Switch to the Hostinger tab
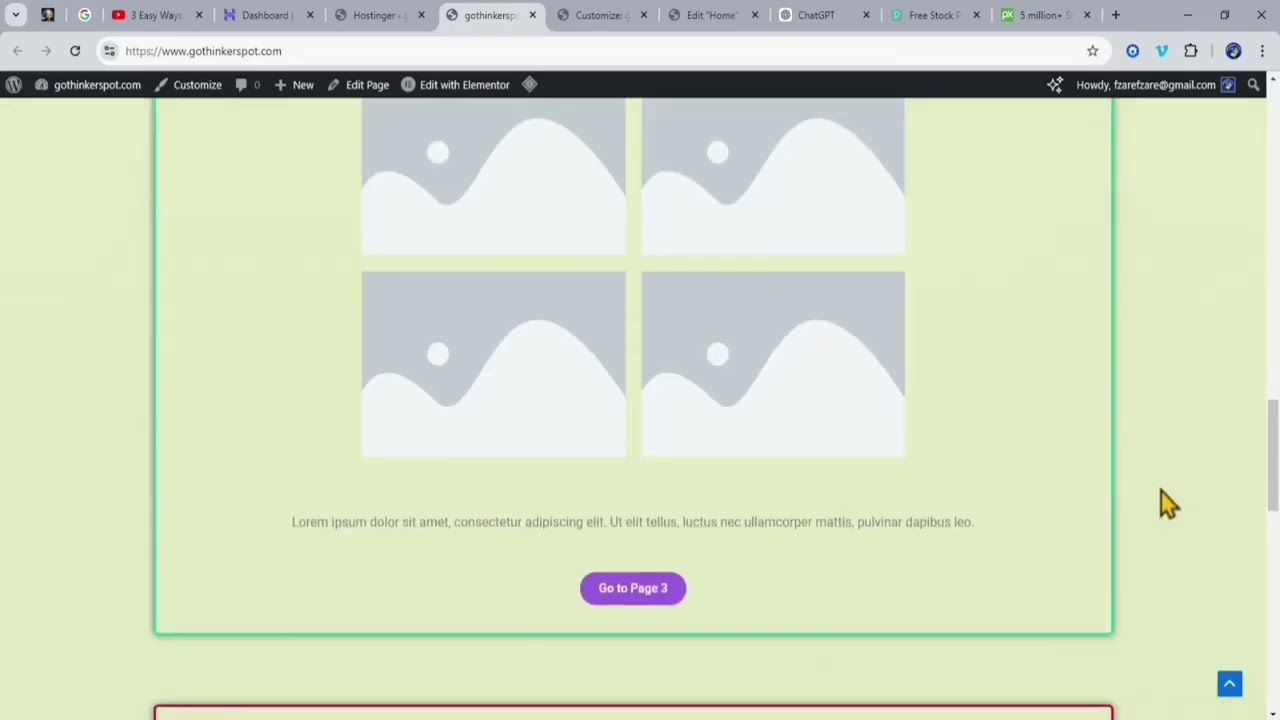The image size is (1280, 720). point(379,15)
